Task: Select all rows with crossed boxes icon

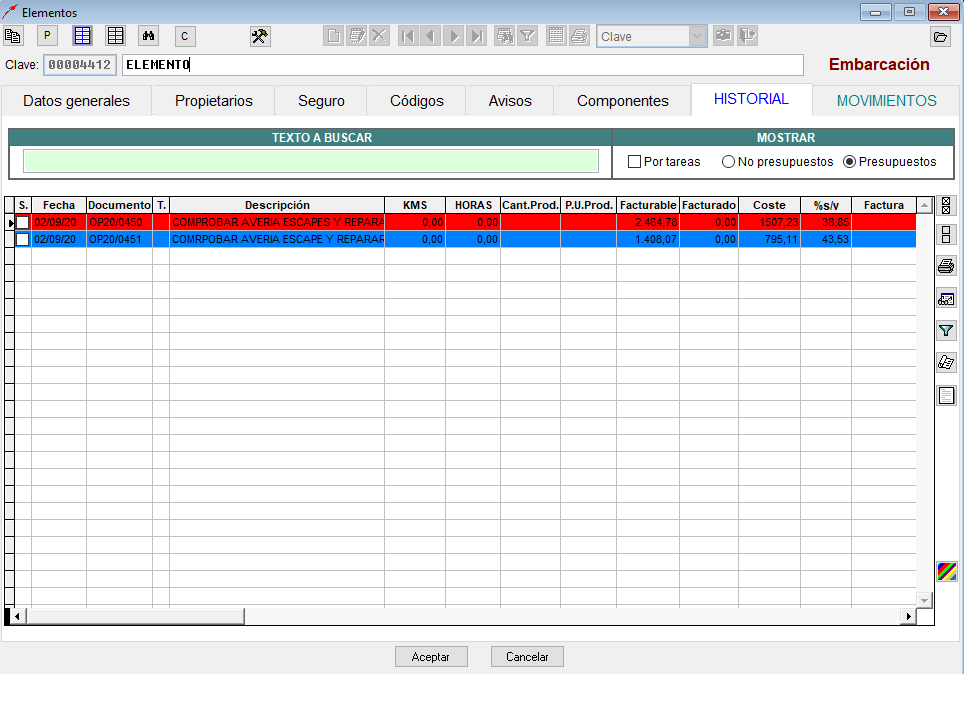Action: (x=947, y=206)
